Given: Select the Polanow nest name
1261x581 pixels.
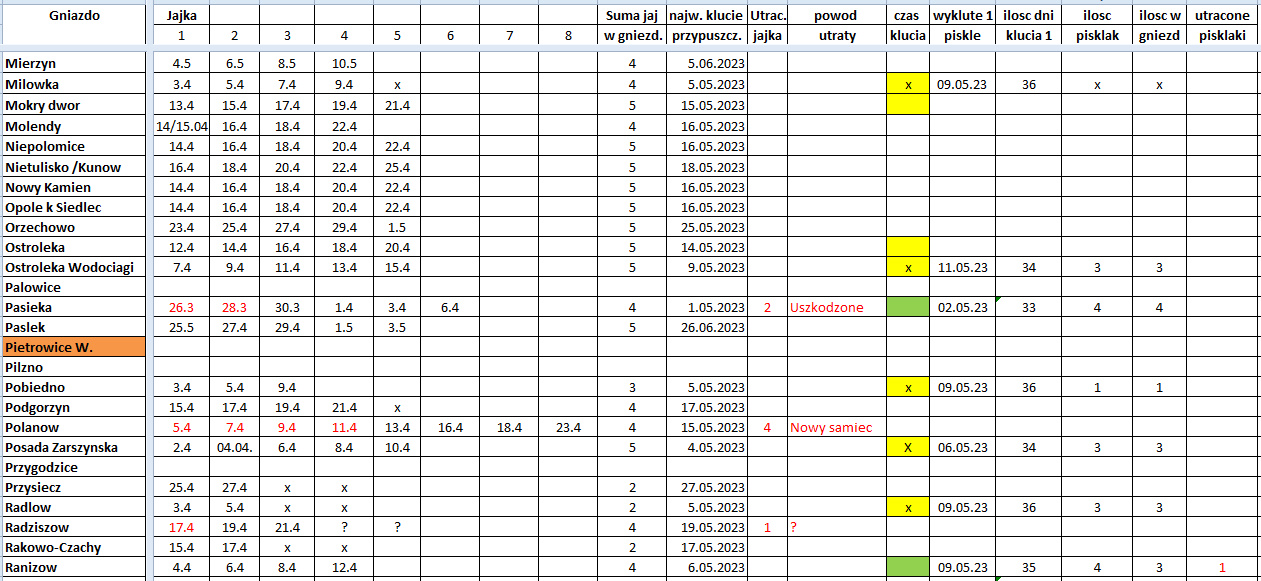Looking at the screenshot, I should 74,427.
